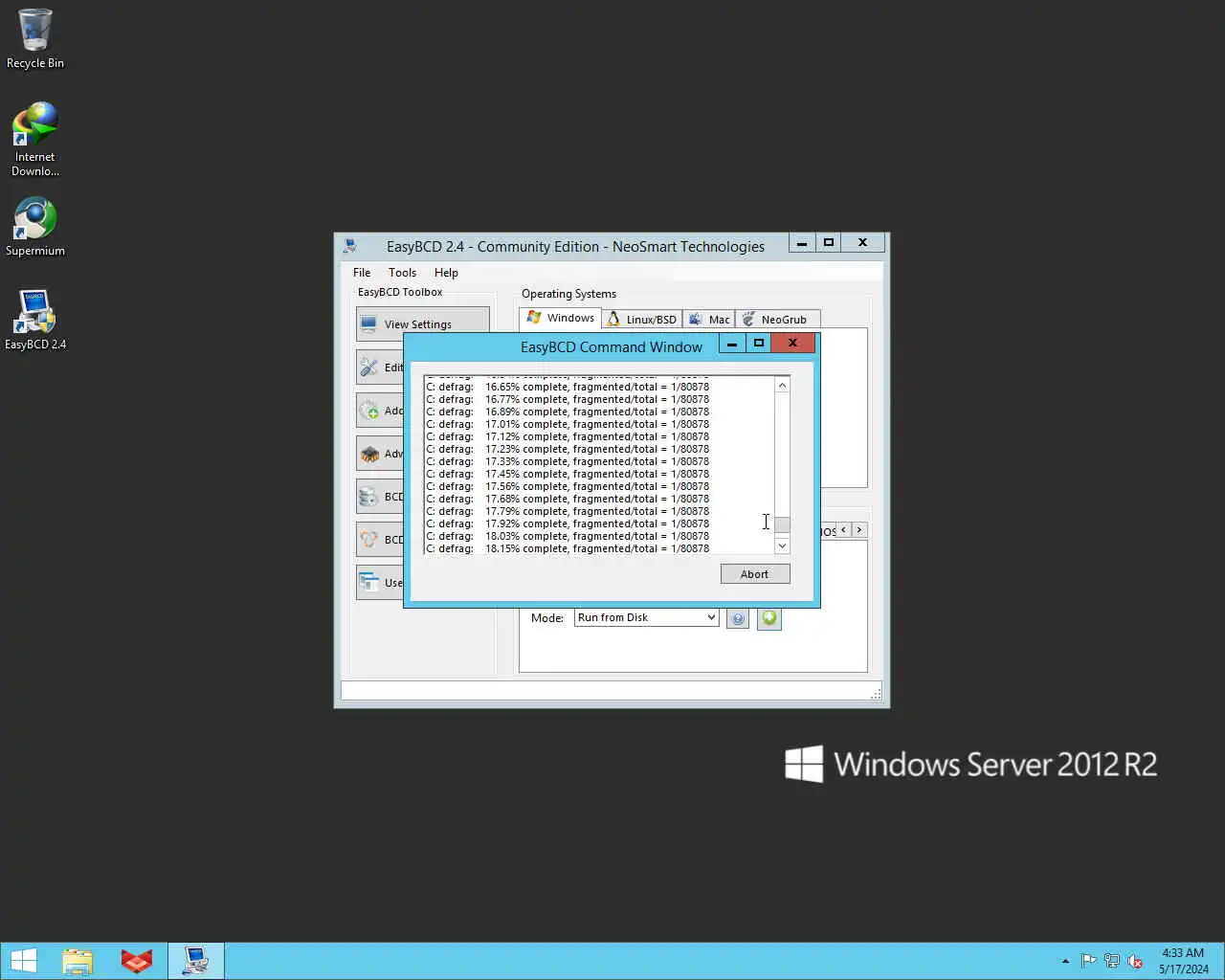Image resolution: width=1225 pixels, height=980 pixels.
Task: Click the 17.01% complete output line
Action: (568, 424)
